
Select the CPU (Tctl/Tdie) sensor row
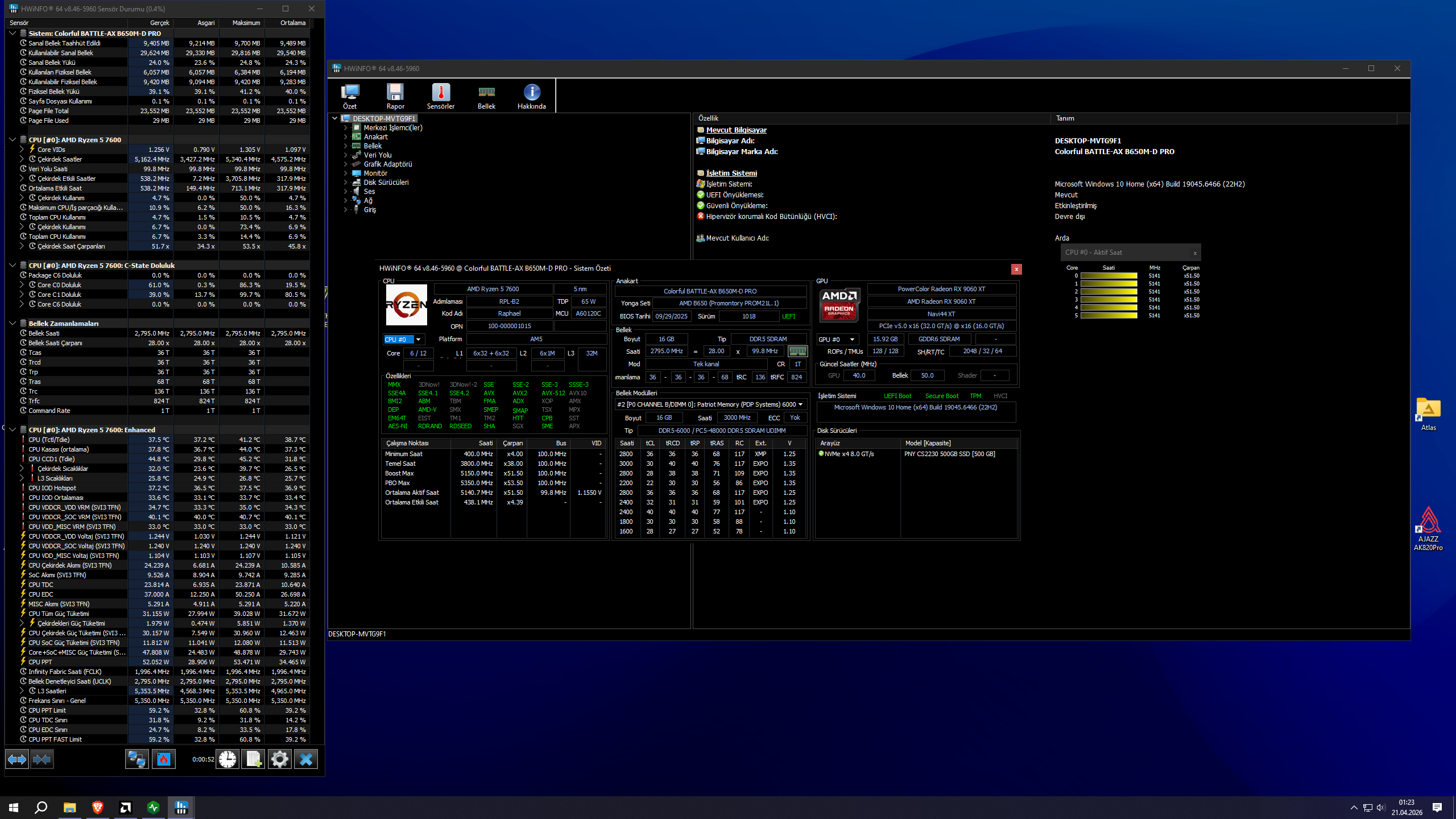point(157,440)
